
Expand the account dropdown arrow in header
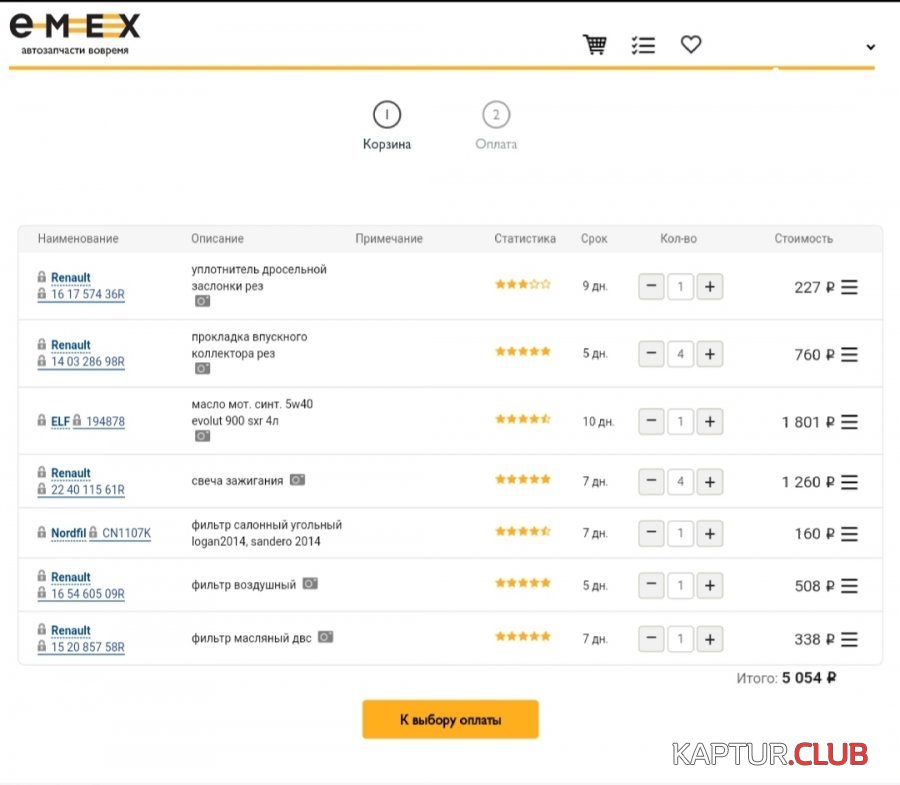point(870,47)
